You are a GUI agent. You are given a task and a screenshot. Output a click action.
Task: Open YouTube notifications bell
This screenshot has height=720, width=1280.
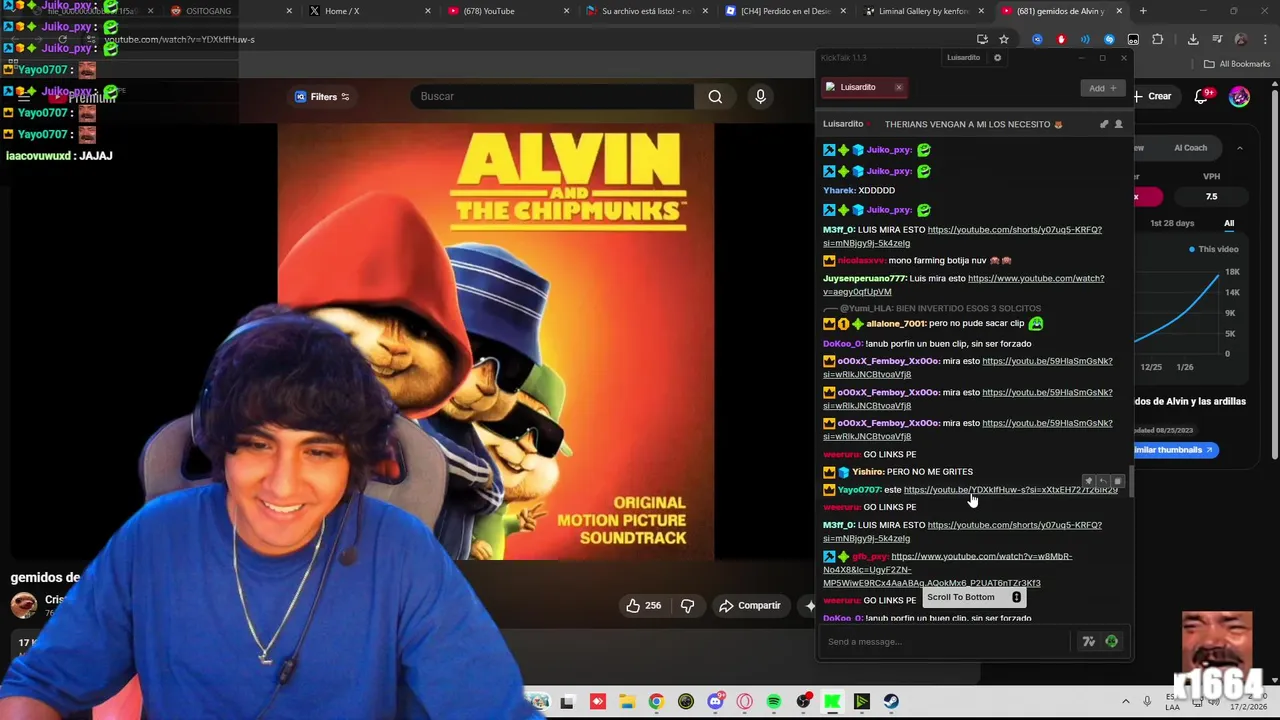pyautogui.click(x=1202, y=96)
